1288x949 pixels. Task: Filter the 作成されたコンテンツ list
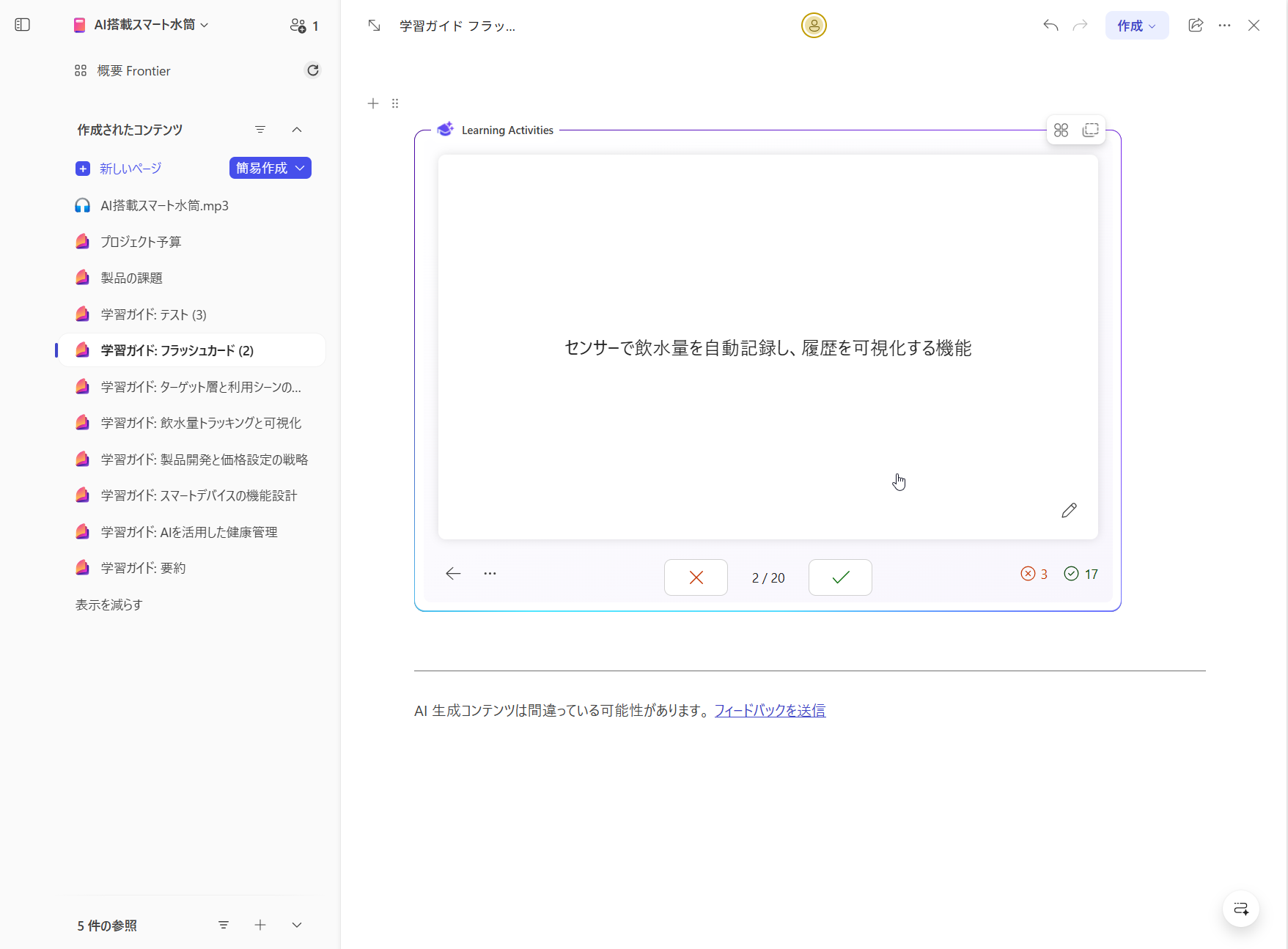(x=260, y=130)
